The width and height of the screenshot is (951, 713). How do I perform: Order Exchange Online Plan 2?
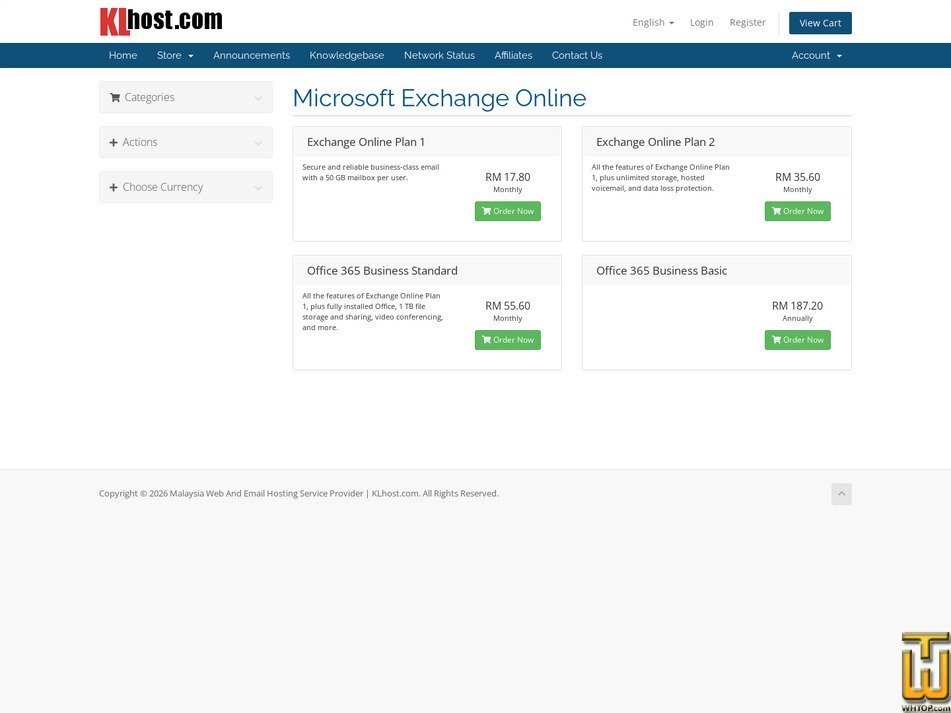pos(797,211)
